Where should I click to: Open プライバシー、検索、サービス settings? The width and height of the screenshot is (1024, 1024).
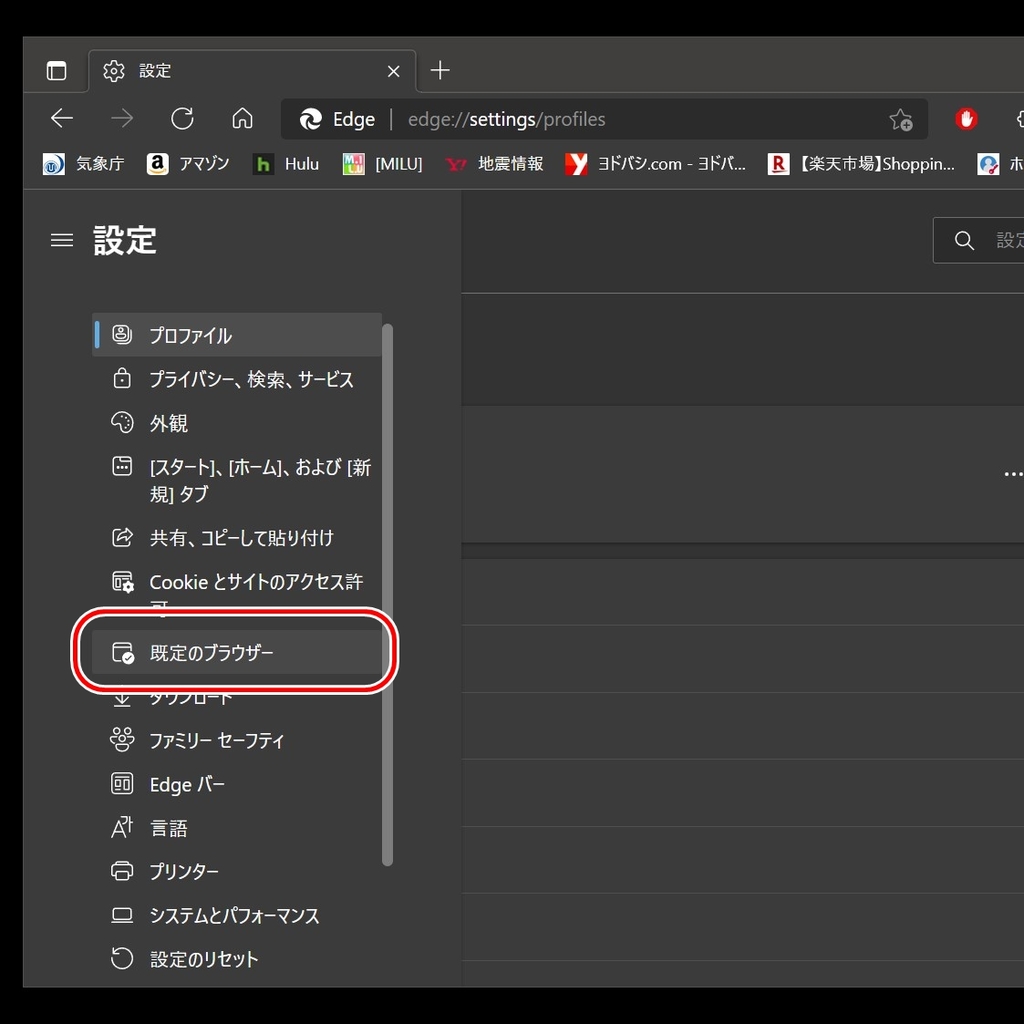tap(250, 379)
